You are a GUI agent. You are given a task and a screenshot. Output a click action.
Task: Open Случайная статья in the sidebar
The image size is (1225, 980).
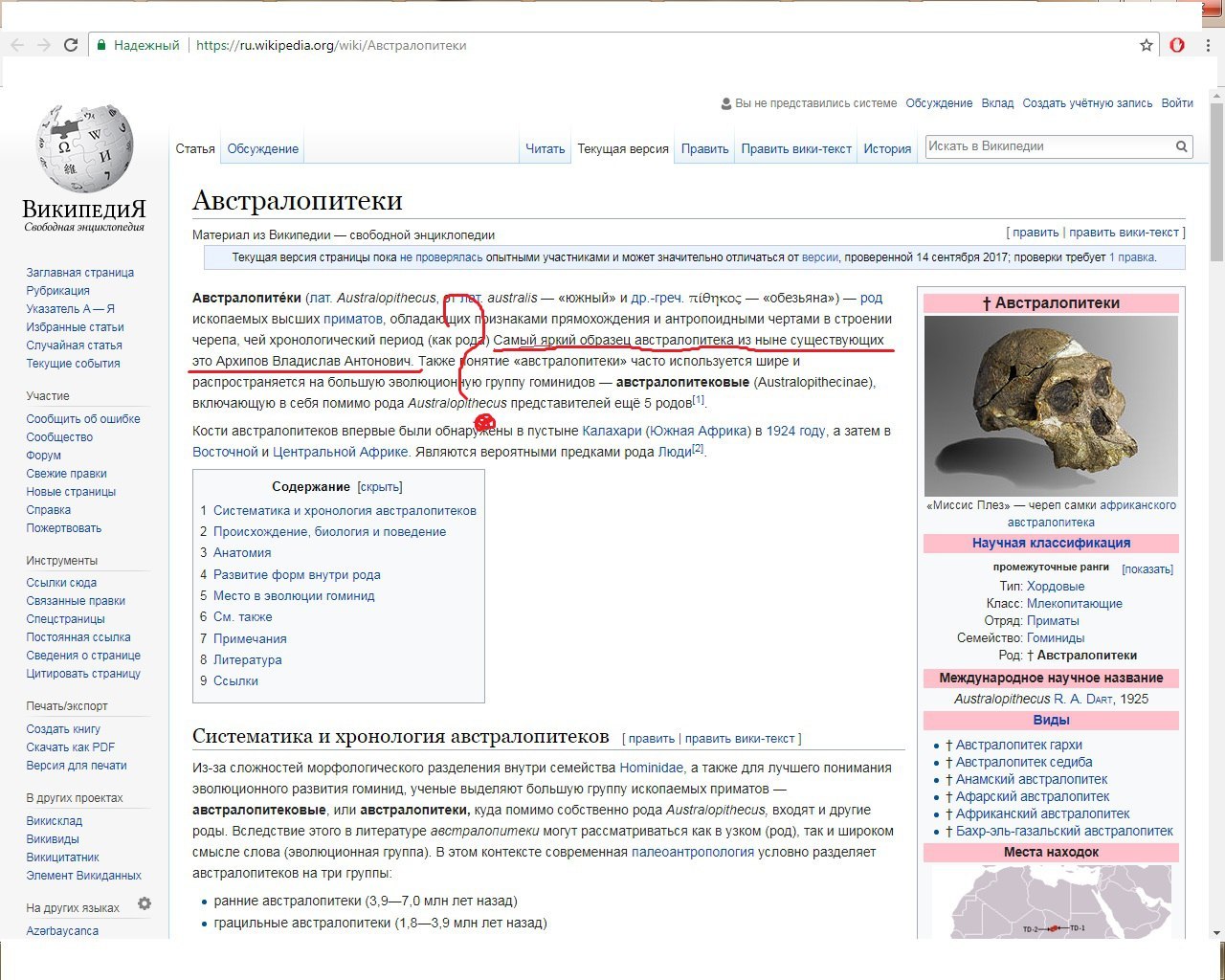[75, 345]
